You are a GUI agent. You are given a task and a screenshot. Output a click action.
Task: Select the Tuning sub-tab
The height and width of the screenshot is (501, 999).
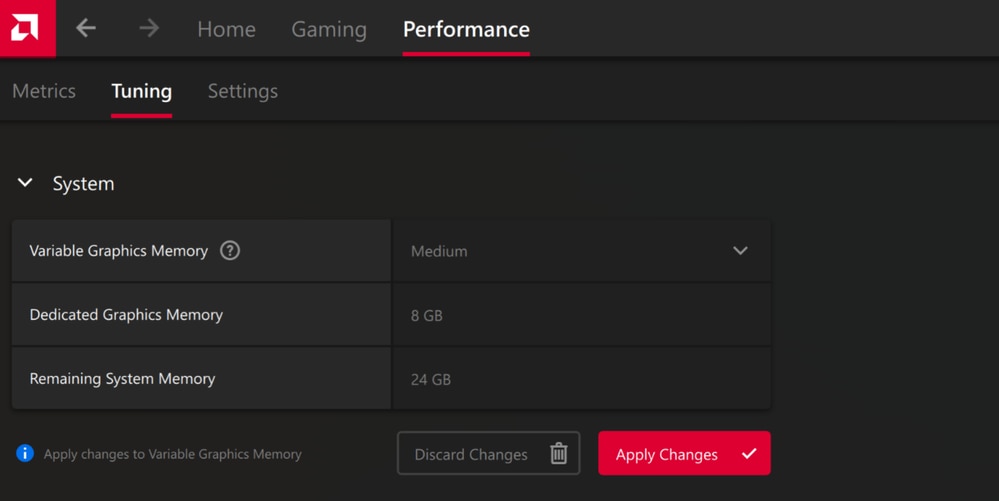[x=141, y=91]
